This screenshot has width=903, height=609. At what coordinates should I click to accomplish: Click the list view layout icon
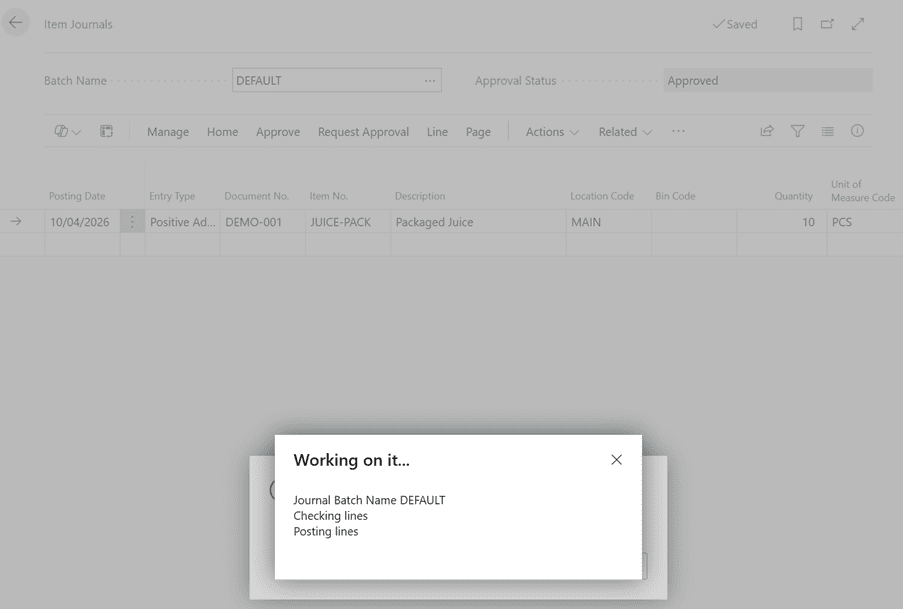[x=827, y=131]
